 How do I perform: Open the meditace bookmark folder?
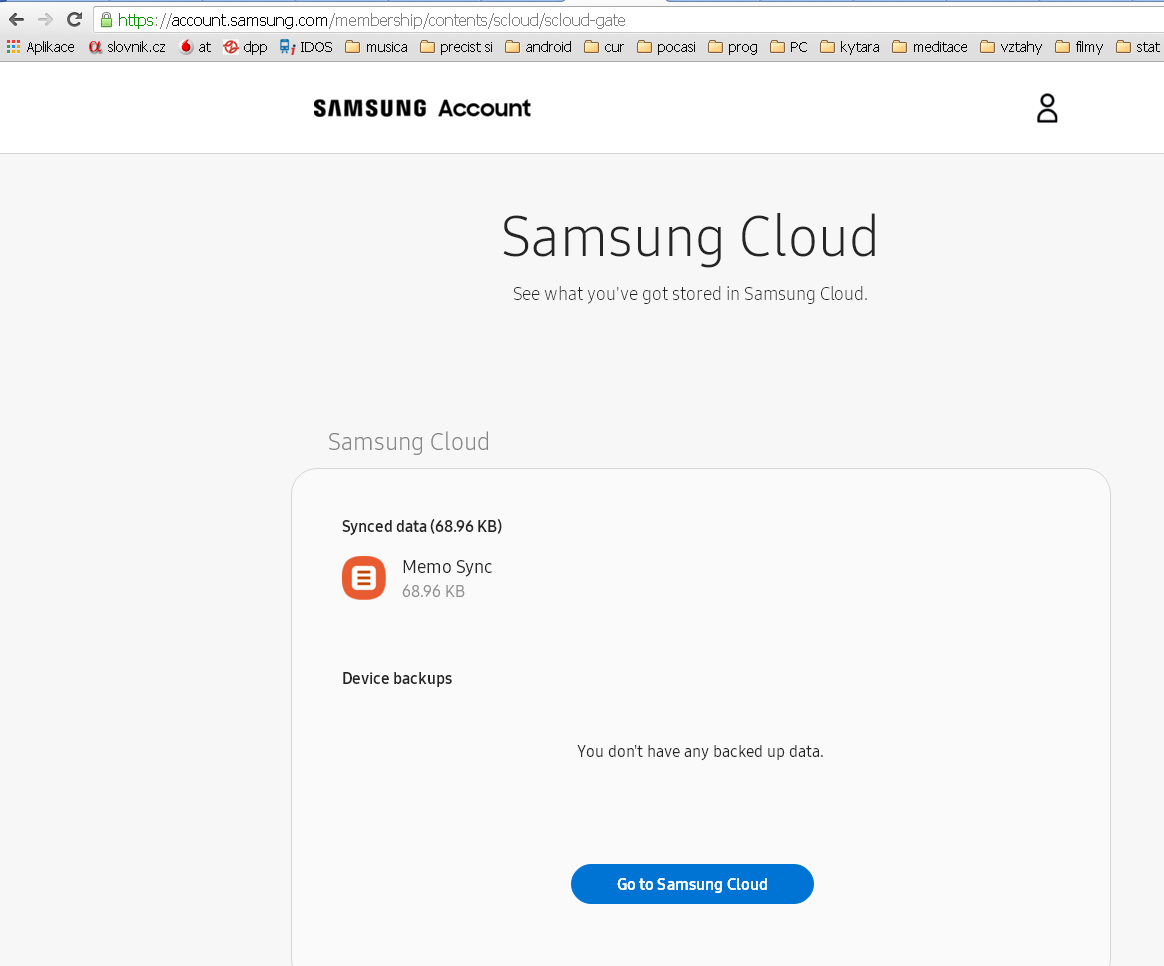click(929, 47)
